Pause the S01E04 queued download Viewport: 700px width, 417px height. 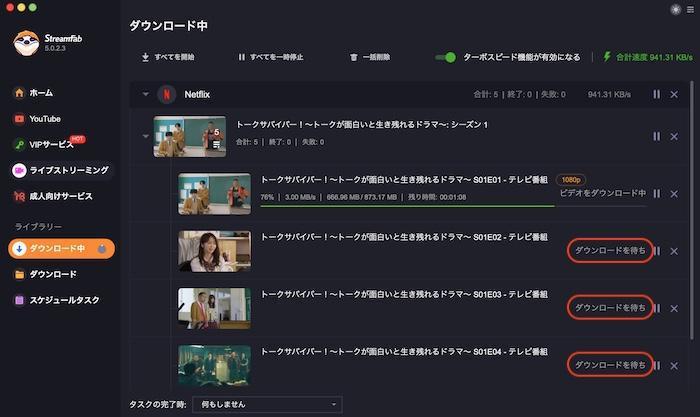click(657, 365)
